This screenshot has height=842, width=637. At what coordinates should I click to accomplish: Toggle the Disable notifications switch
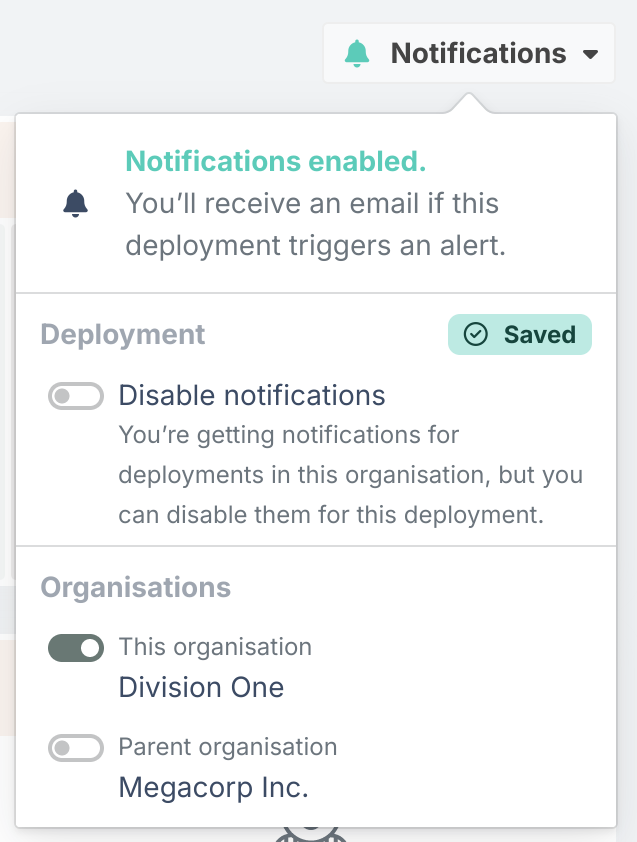coord(76,396)
